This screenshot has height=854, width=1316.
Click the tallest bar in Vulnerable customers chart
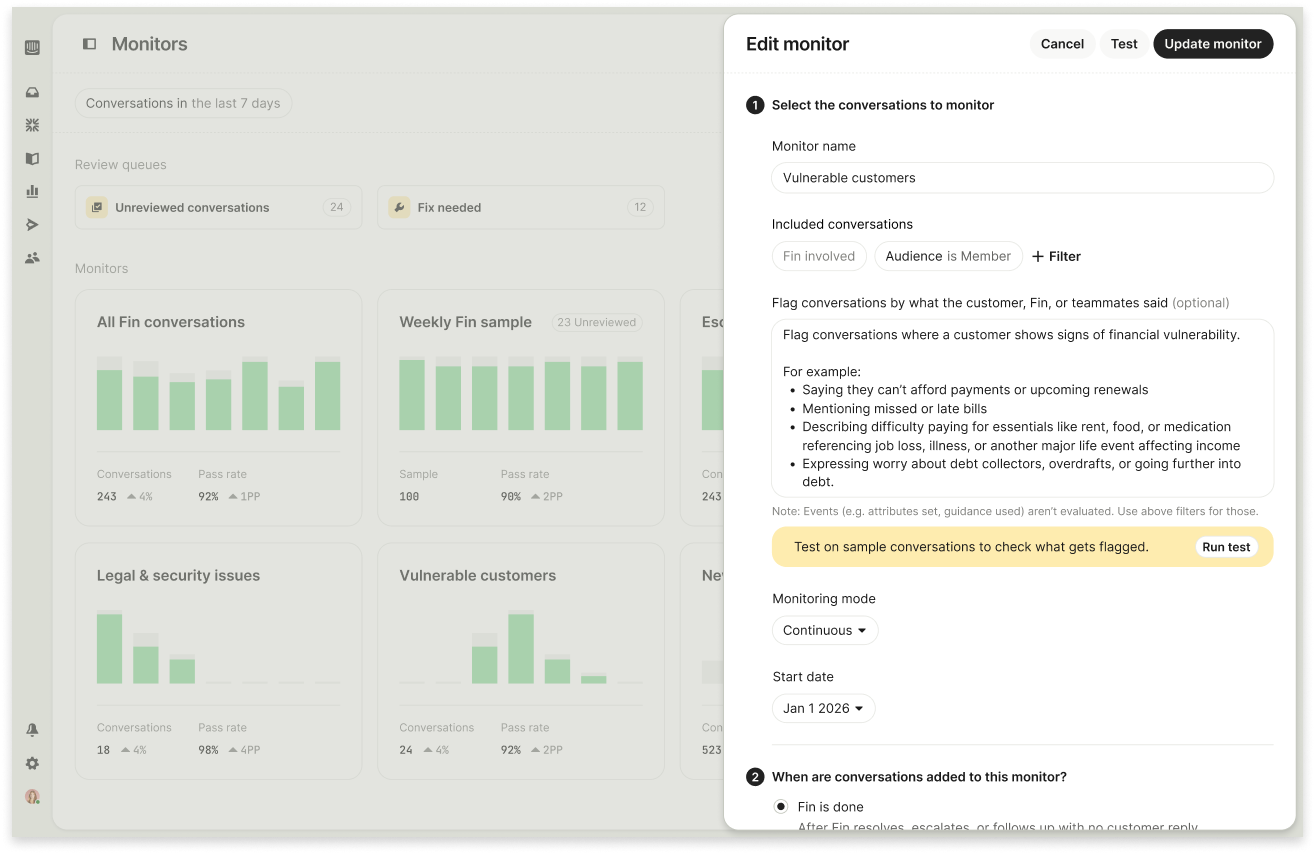click(x=521, y=648)
